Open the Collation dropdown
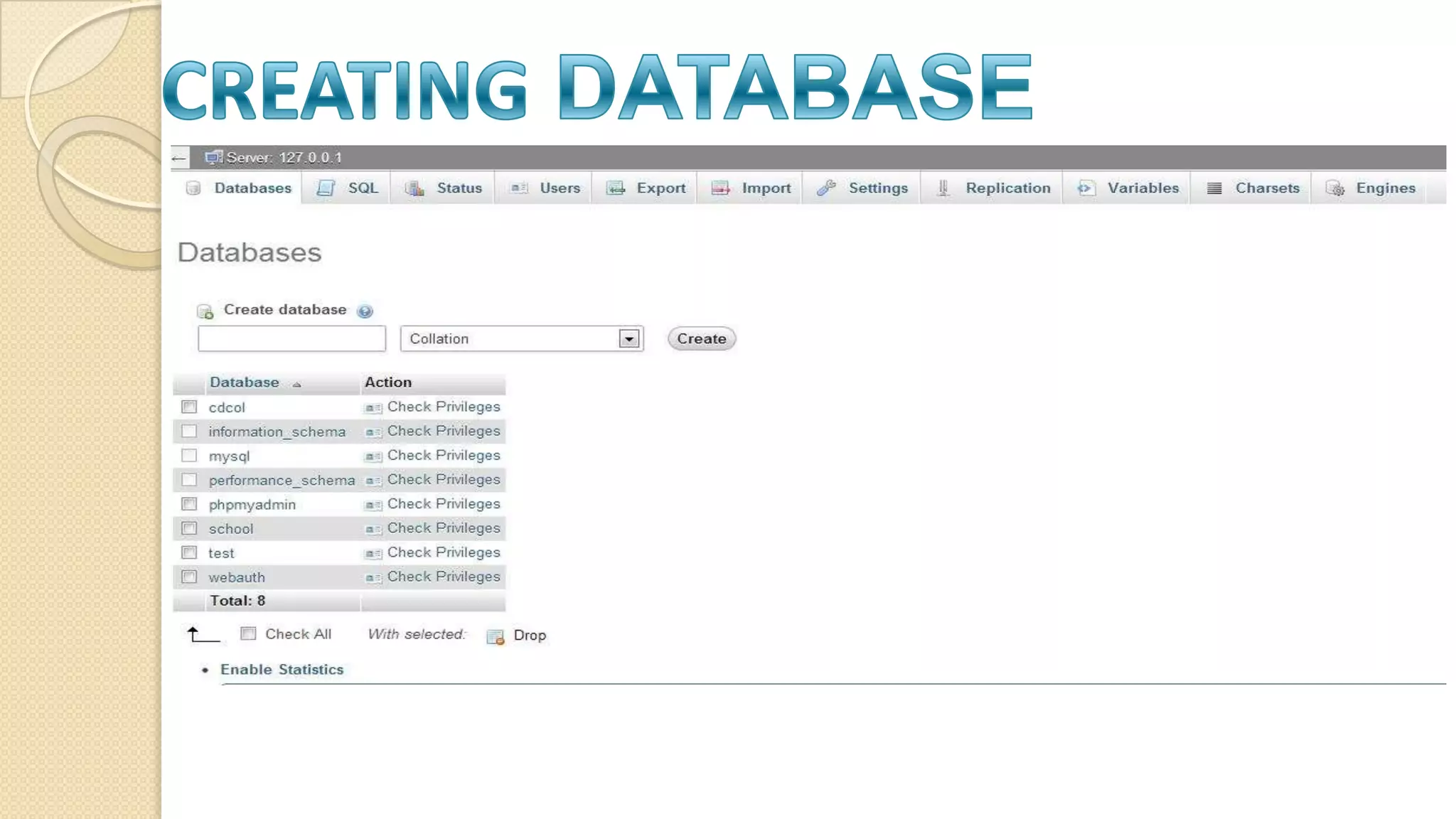Image resolution: width=1456 pixels, height=819 pixels. [x=512, y=339]
